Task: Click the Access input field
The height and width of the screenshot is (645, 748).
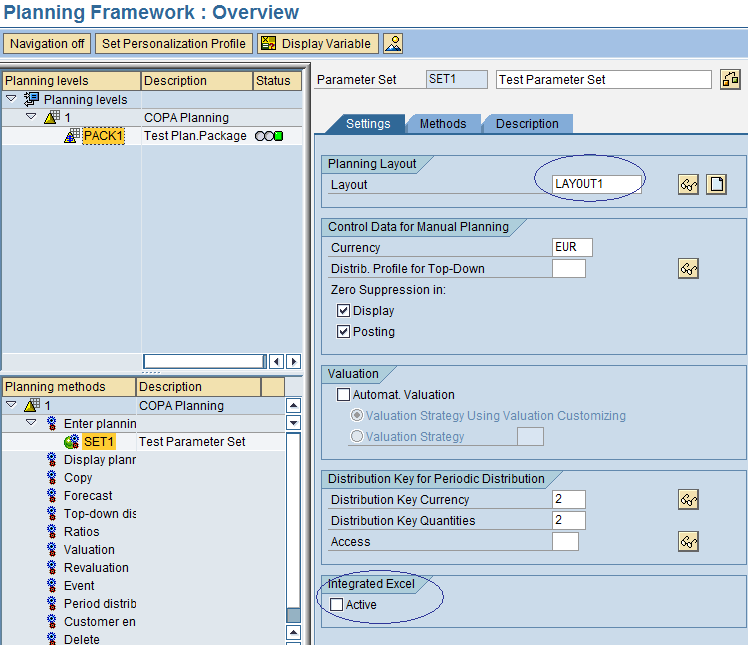Action: point(565,541)
